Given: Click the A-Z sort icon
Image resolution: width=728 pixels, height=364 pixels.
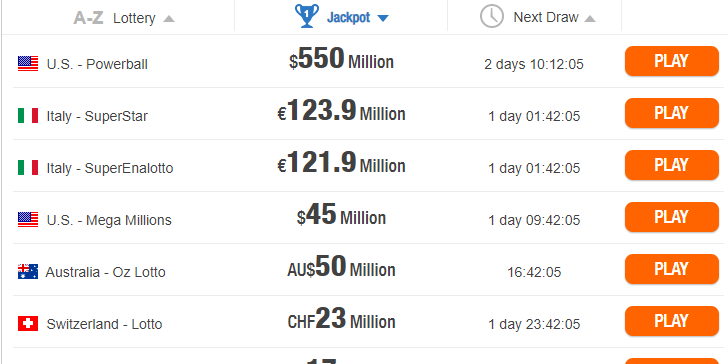Looking at the screenshot, I should 88,18.
